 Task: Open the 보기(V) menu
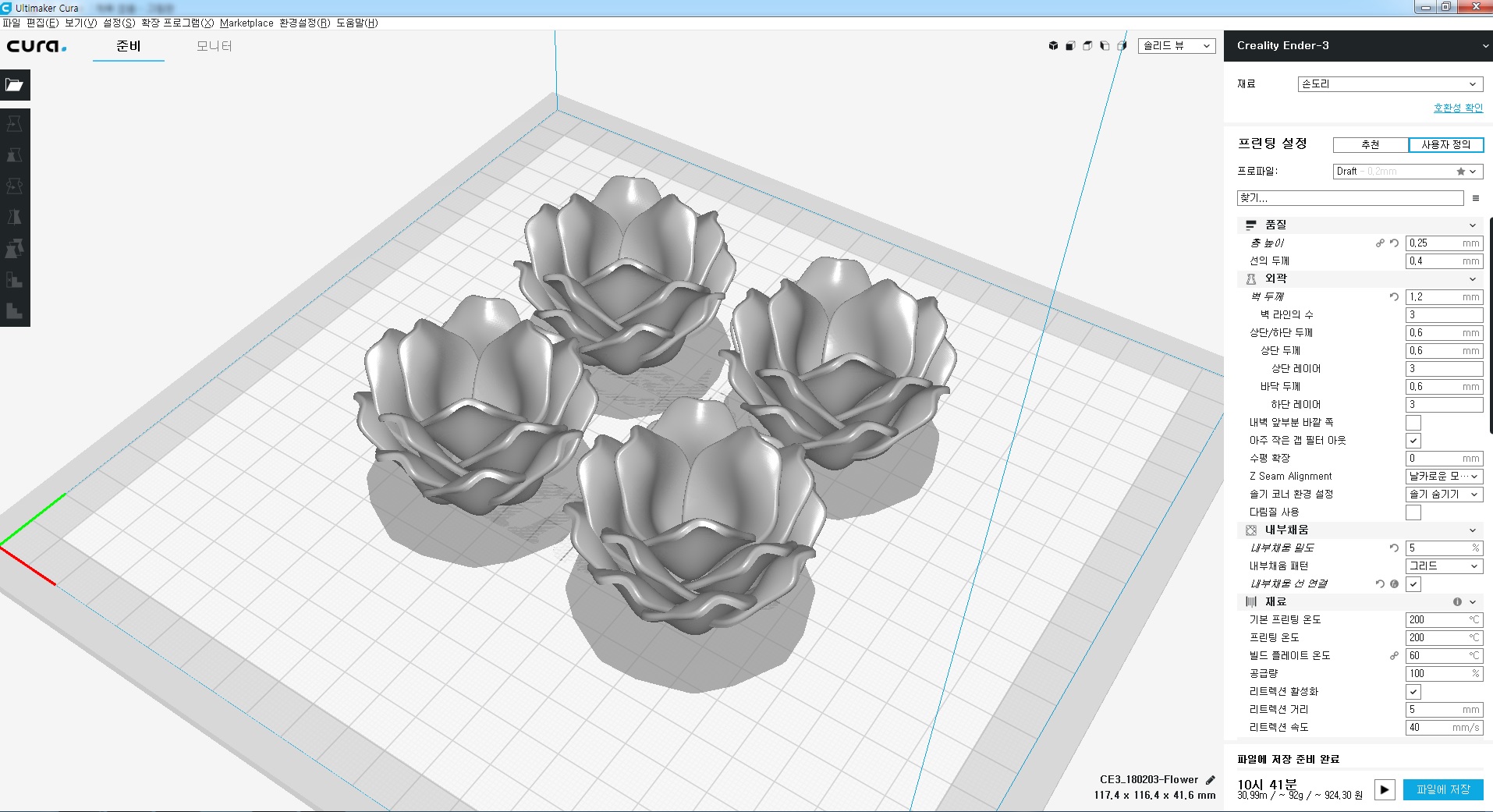80,23
